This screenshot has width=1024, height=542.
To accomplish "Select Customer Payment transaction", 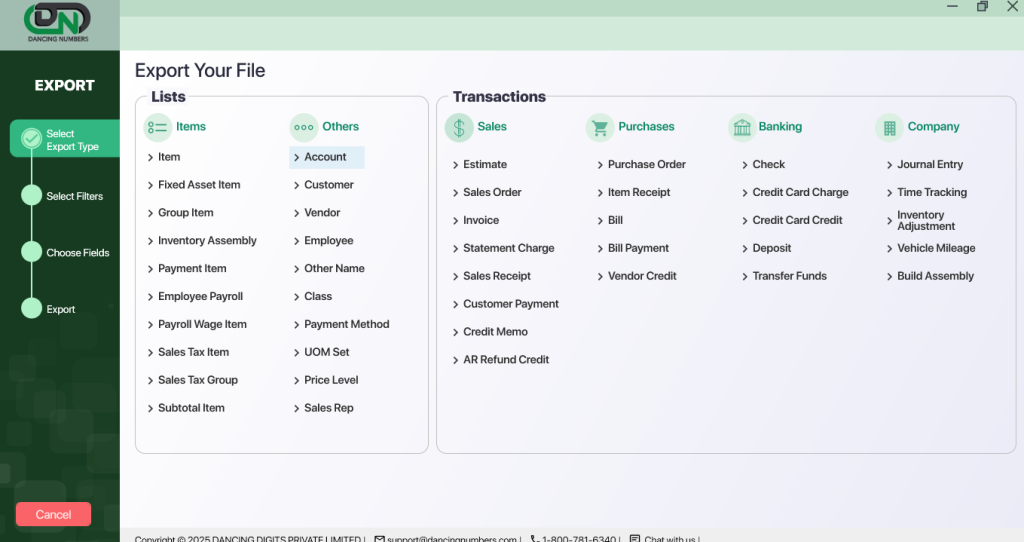I will pyautogui.click(x=511, y=304).
